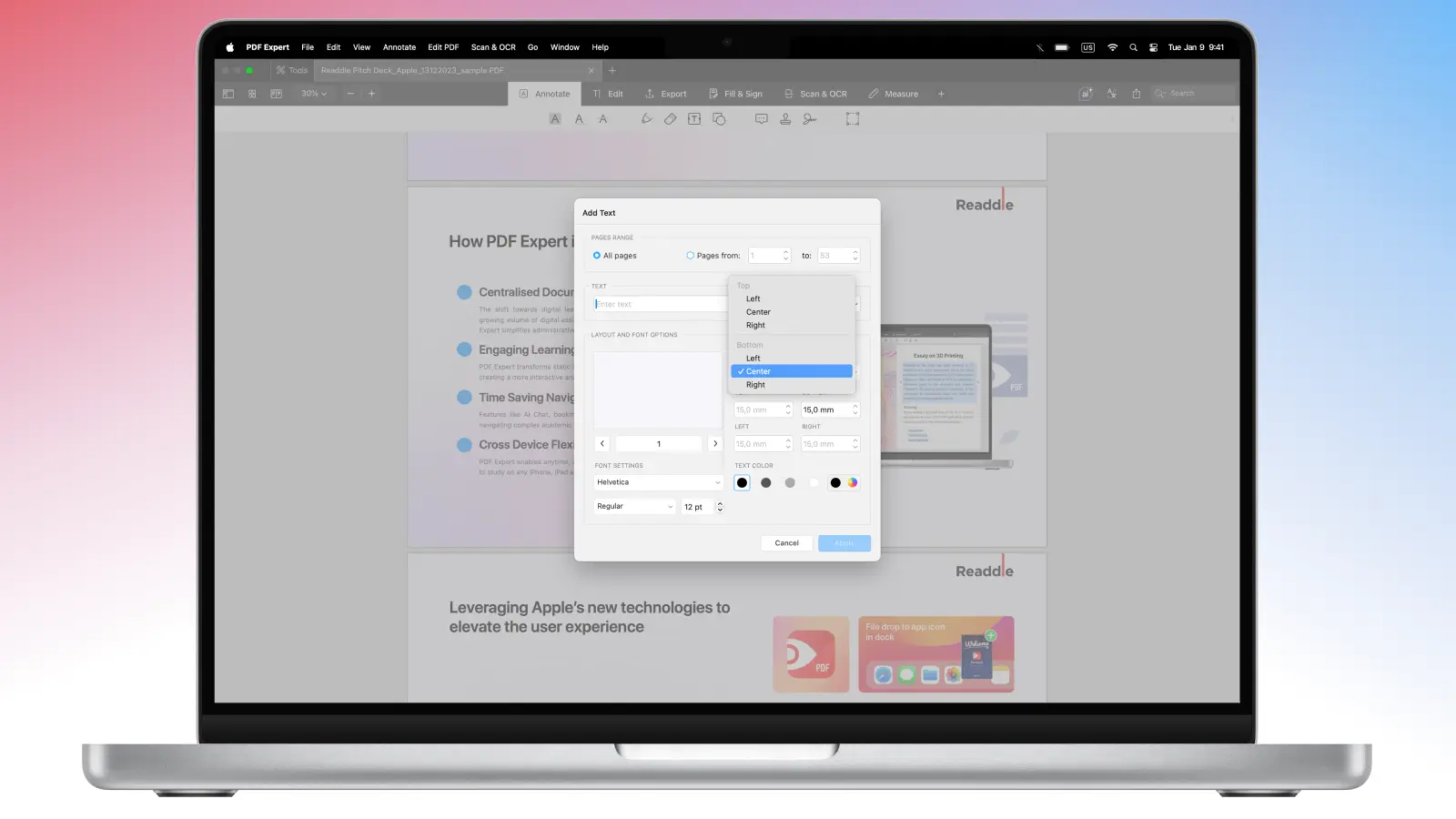Image resolution: width=1456 pixels, height=819 pixels.
Task: Open the 30% zoom level dropdown
Action: (x=313, y=94)
